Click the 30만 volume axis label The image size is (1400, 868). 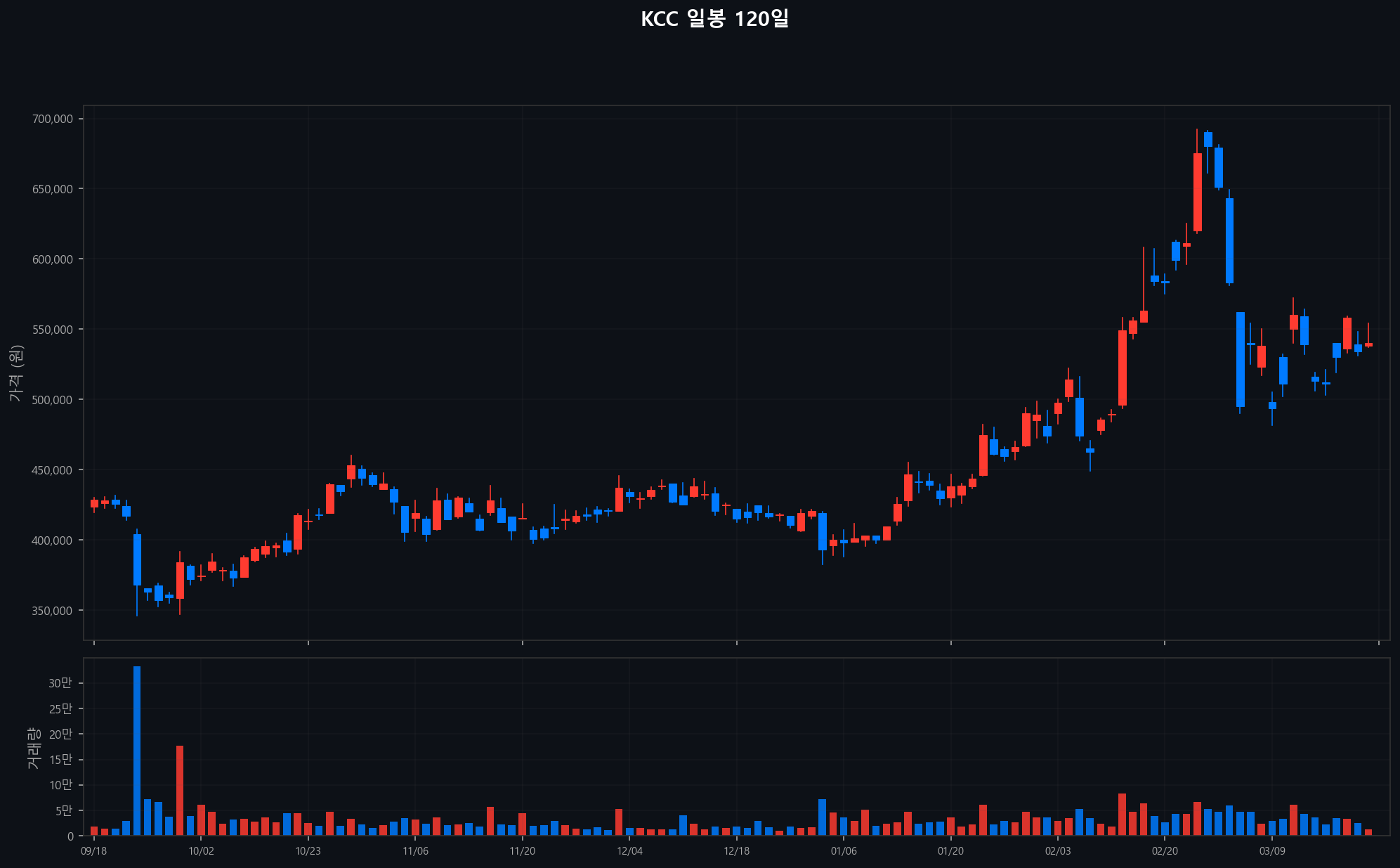point(60,683)
